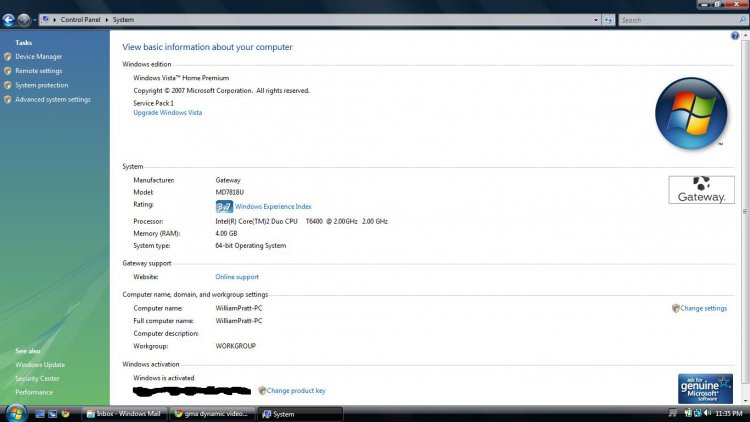Click the battery power tray icon
Screen dimensions: 750x422
coord(688,413)
